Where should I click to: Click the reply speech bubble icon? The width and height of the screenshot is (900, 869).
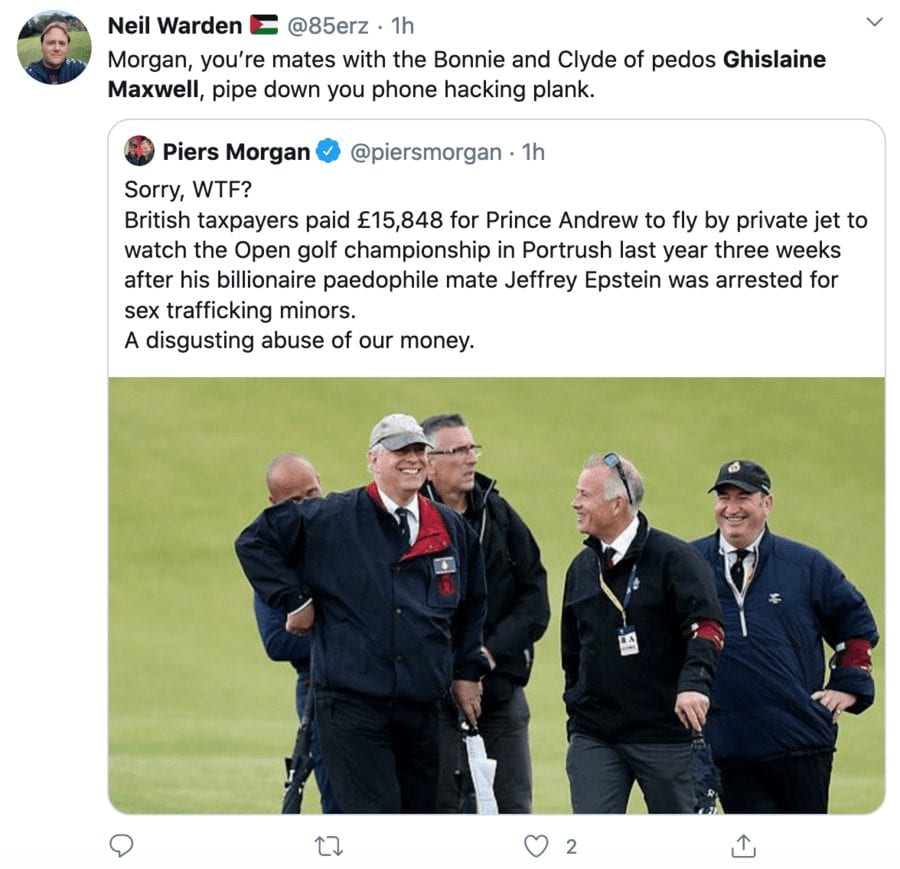point(121,846)
